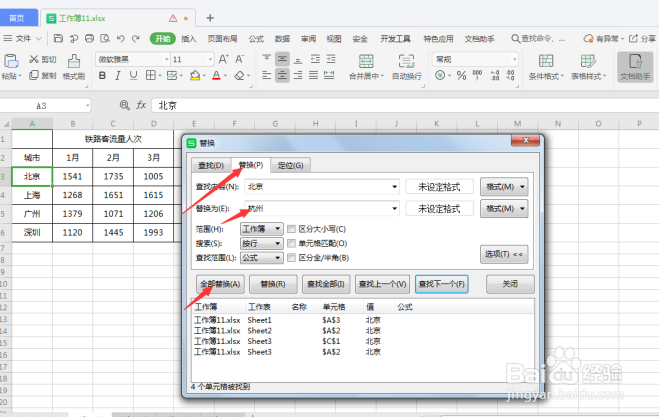Click the Wrap Text icon

coord(406,61)
